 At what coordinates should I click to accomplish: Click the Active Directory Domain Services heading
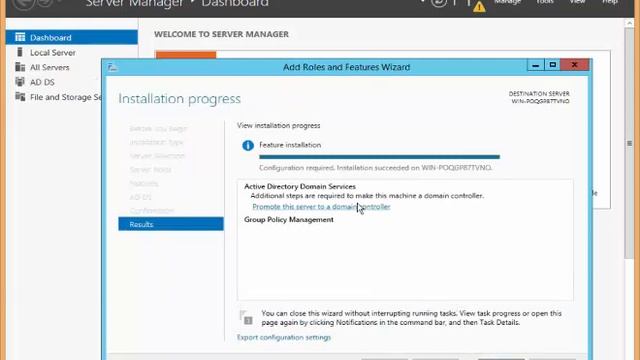pos(300,187)
